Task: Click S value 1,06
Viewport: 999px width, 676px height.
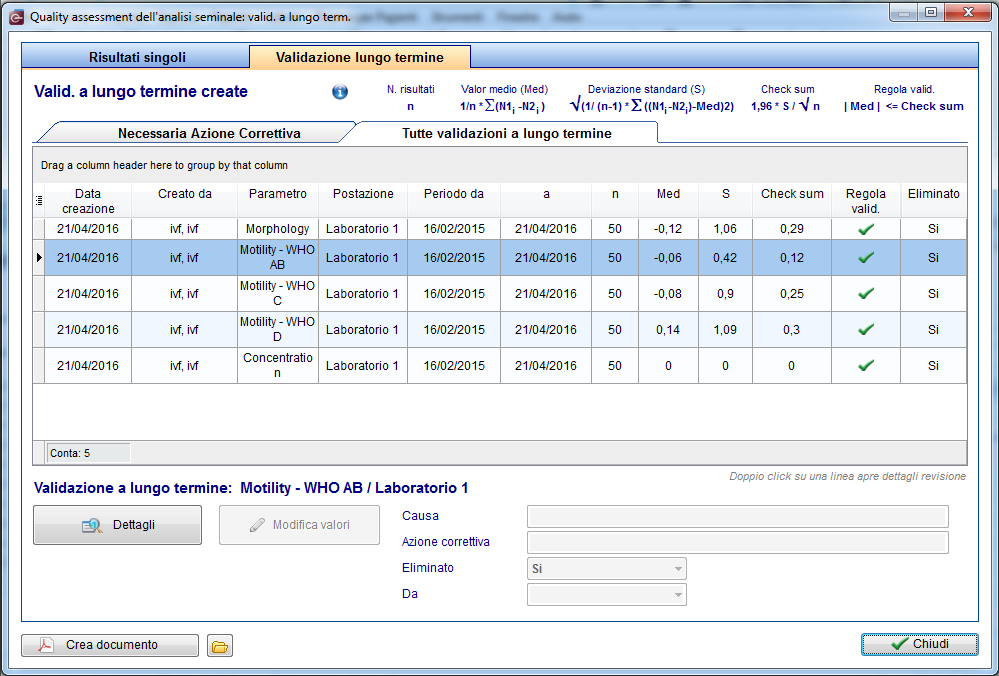Action: tap(725, 229)
